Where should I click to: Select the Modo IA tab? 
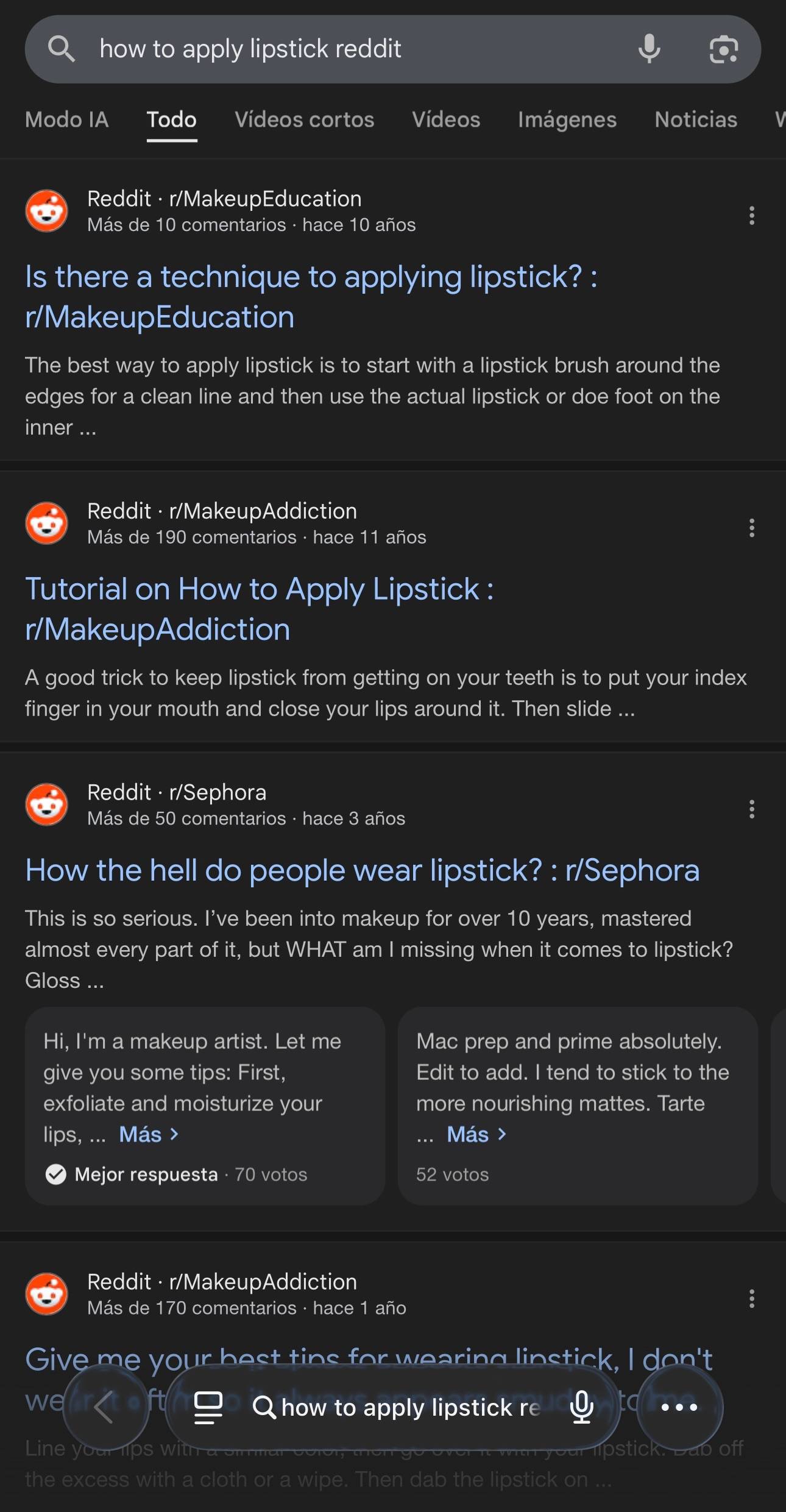[x=67, y=119]
